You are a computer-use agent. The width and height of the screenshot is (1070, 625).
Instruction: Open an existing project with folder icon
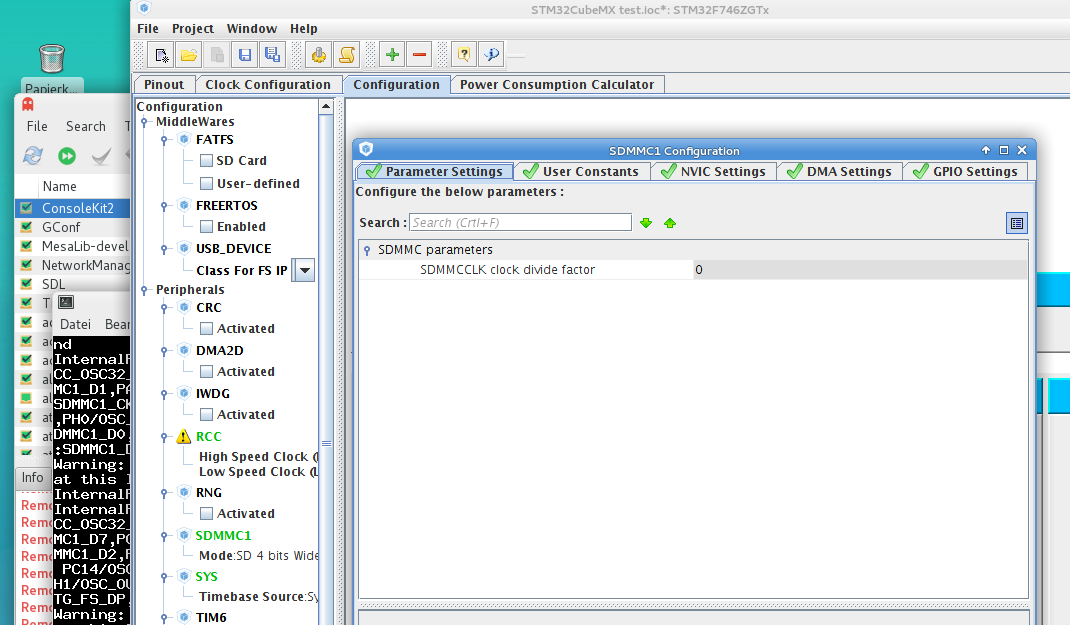(x=189, y=55)
